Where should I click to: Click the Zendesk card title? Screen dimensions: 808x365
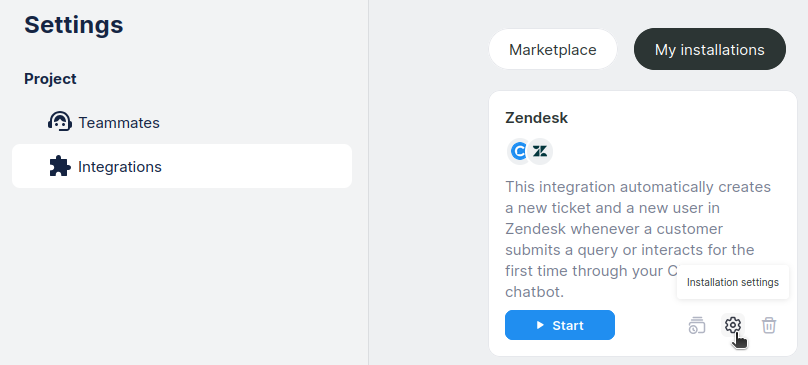(536, 118)
